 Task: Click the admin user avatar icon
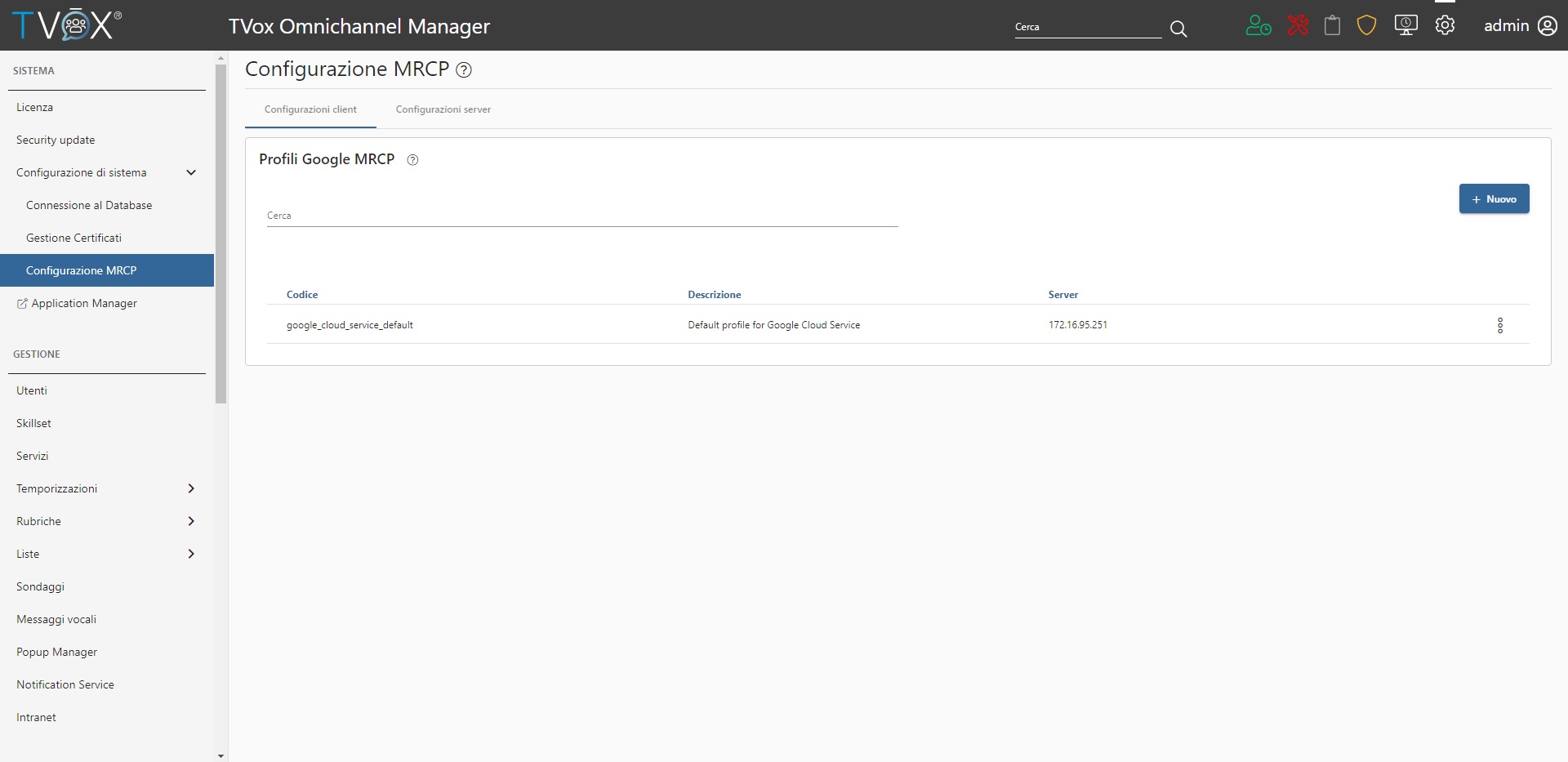point(1548,26)
